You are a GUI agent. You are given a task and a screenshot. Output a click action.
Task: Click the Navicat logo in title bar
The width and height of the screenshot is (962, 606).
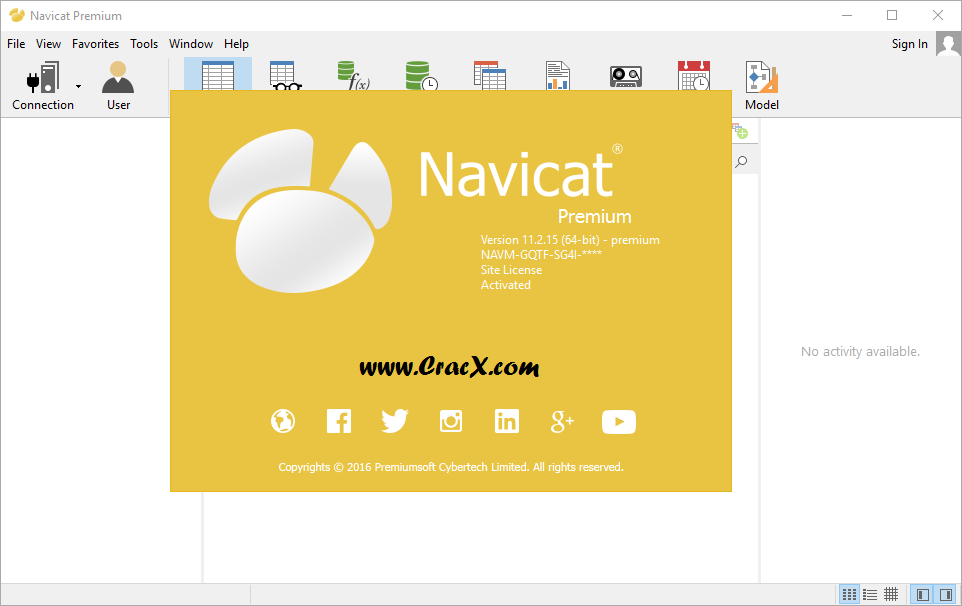point(17,15)
